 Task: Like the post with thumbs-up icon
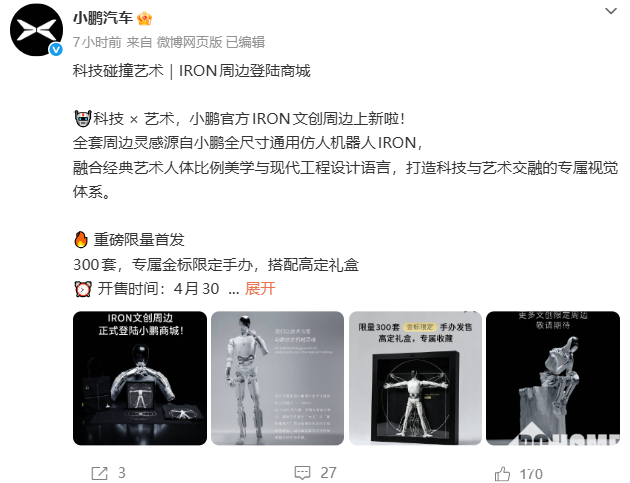pos(502,474)
